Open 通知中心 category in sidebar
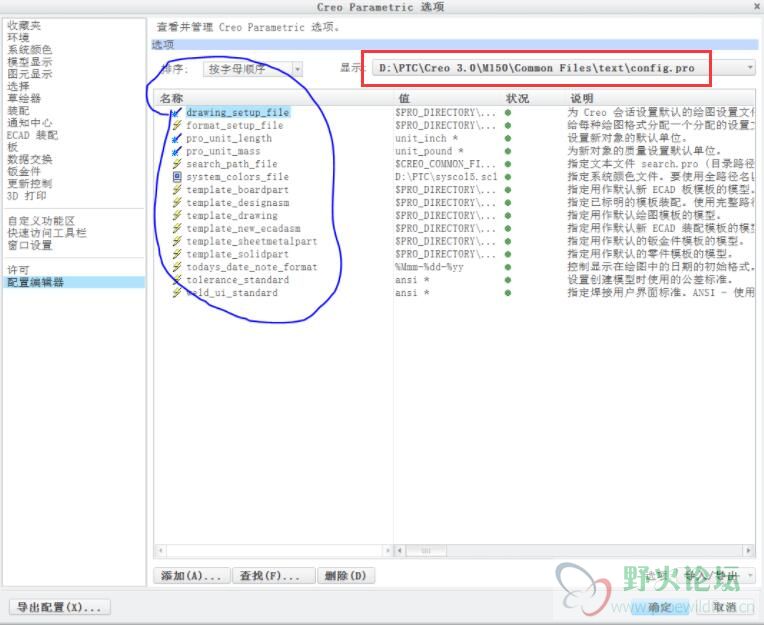The width and height of the screenshot is (764, 625). 29,123
